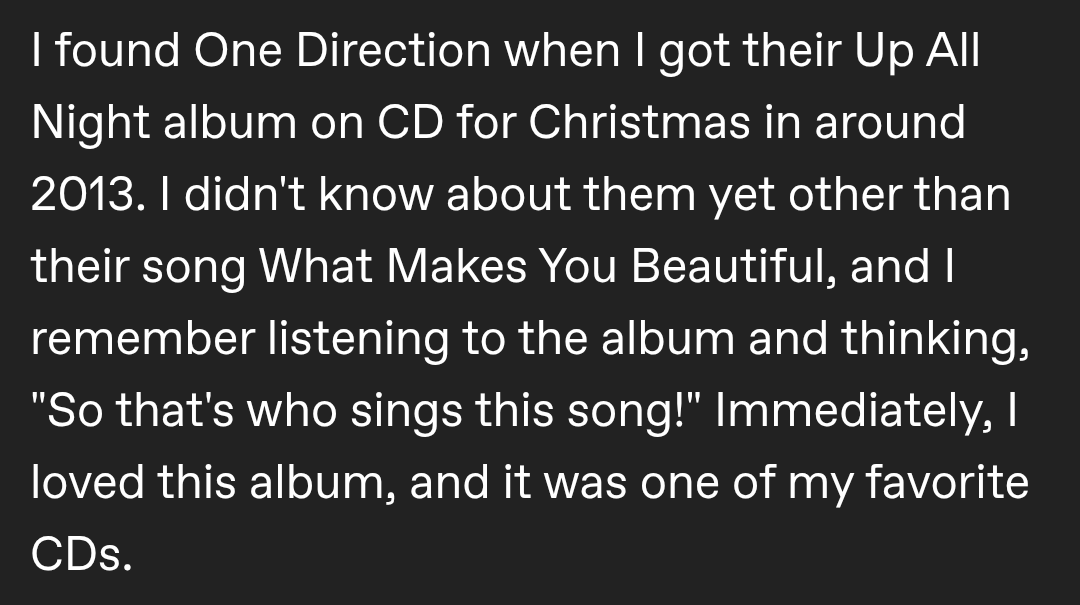The height and width of the screenshot is (605, 1080).
Task: Click the word 'loved'
Action: coord(88,481)
